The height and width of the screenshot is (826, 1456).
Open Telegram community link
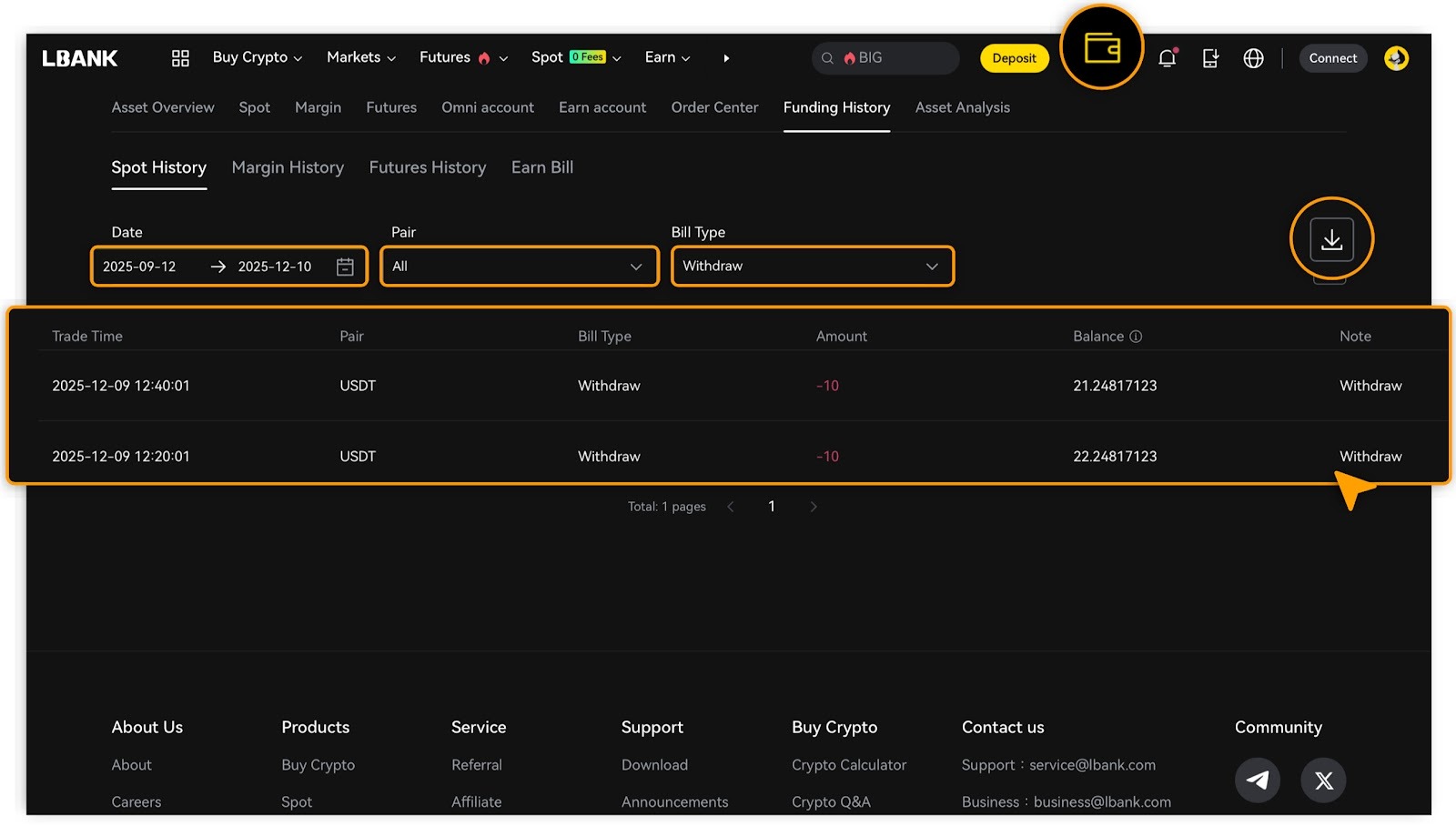1257,780
